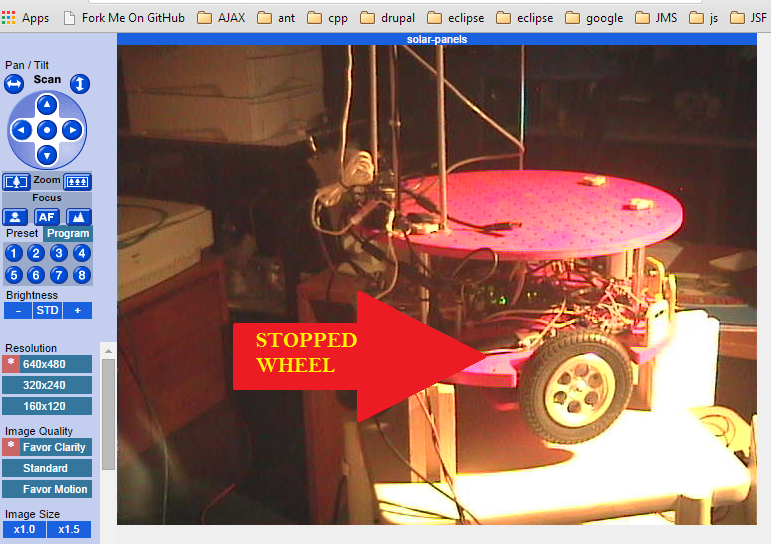Open AJAX bookmark folder
The image size is (771, 544).
click(x=221, y=18)
